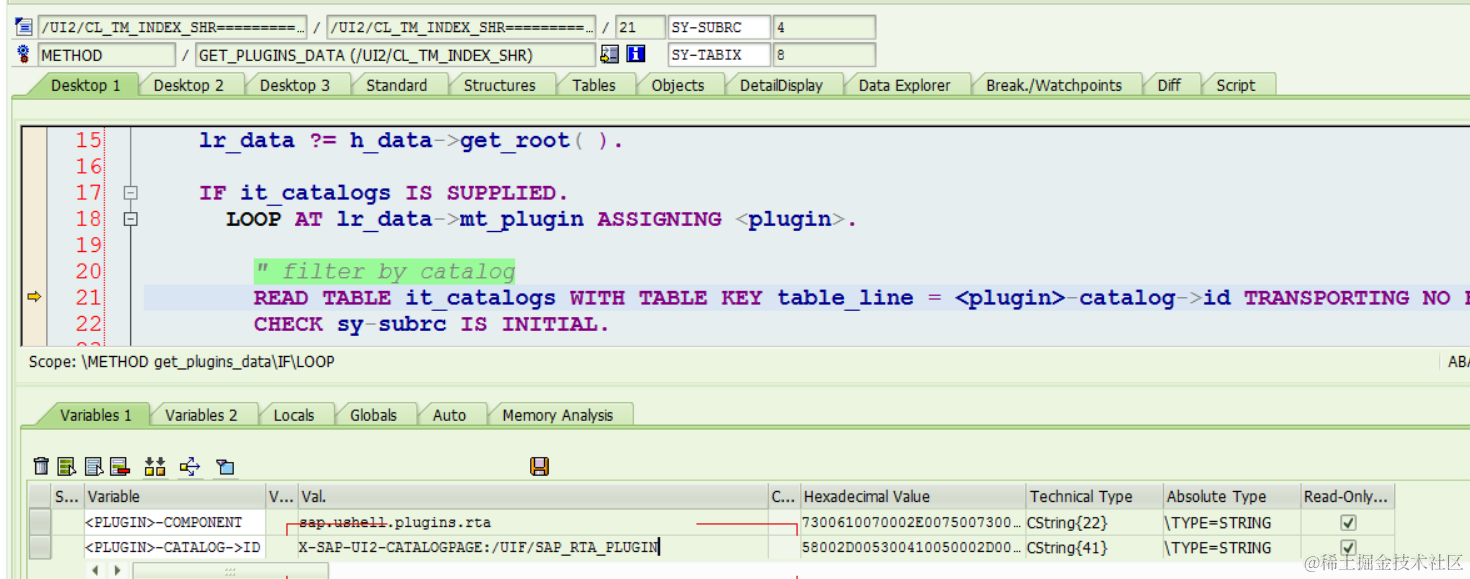Click the SY-SUBRC value field showing 4
The width and height of the screenshot is (1470, 579).
pyautogui.click(x=824, y=27)
